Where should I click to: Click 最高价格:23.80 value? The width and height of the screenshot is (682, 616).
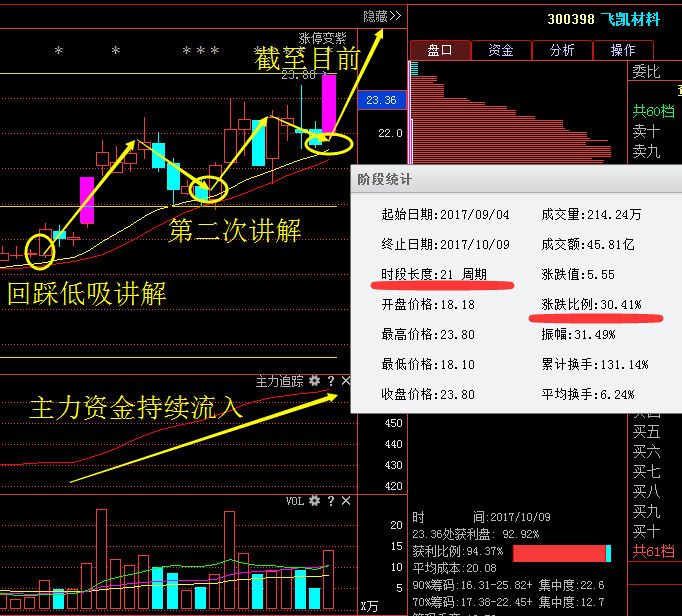(428, 335)
